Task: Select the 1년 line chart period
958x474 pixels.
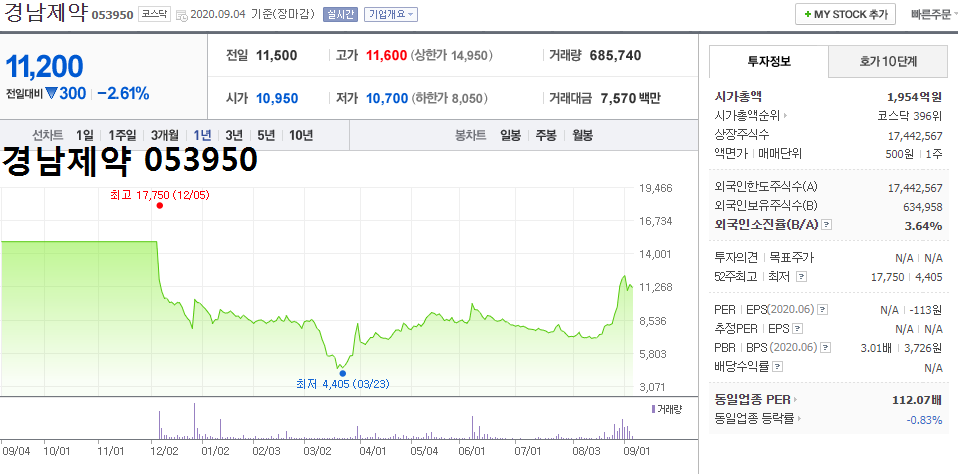Action: tap(202, 136)
